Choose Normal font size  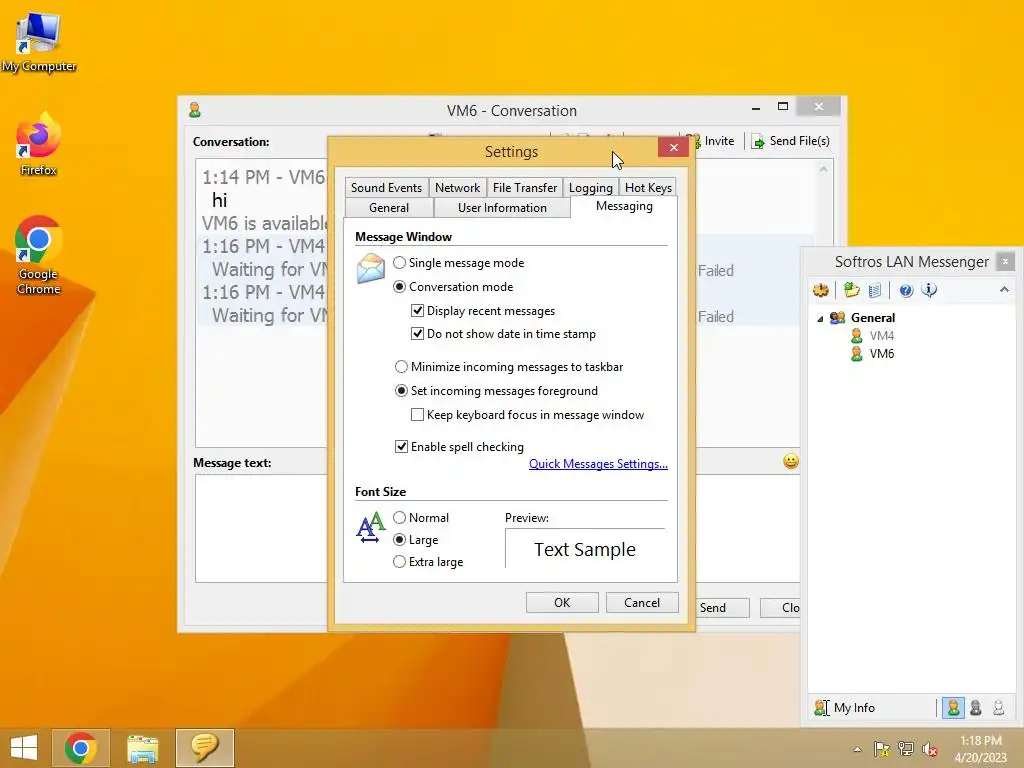click(x=421, y=518)
